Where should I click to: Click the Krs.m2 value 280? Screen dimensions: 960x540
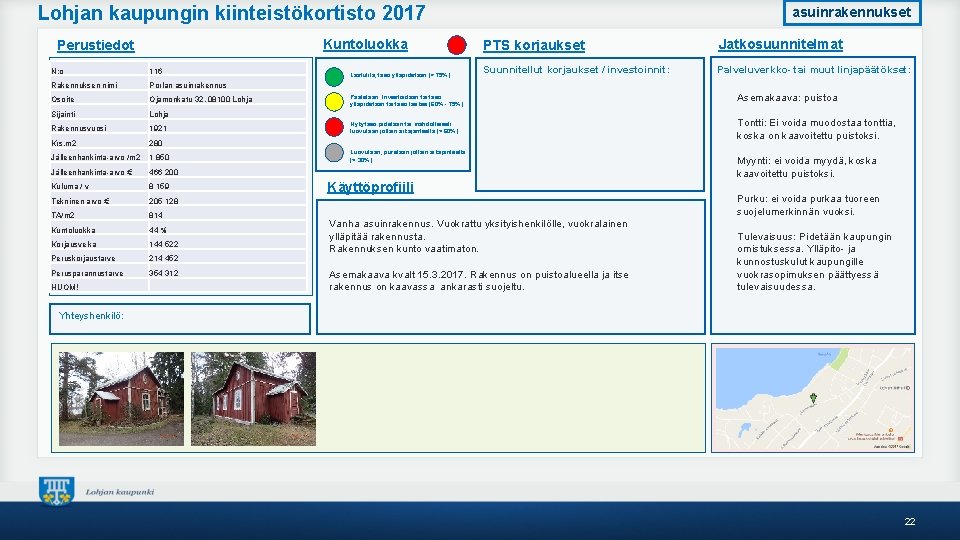[x=156, y=143]
